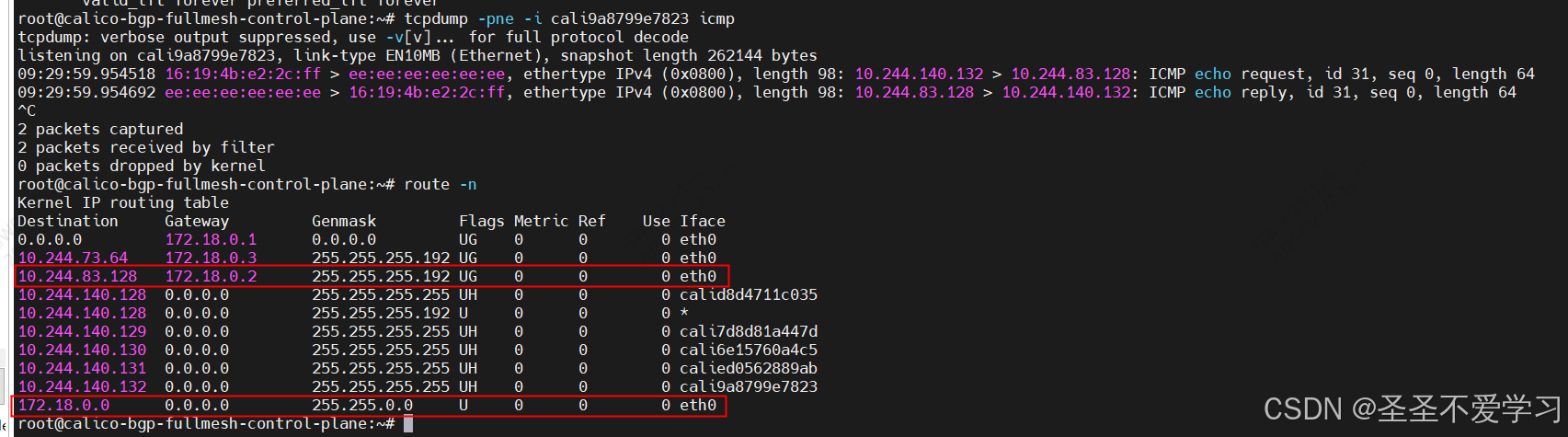Screen dimensions: 1568x437
Task: Click interface name cali7d8d81a447d
Action: [x=749, y=331]
